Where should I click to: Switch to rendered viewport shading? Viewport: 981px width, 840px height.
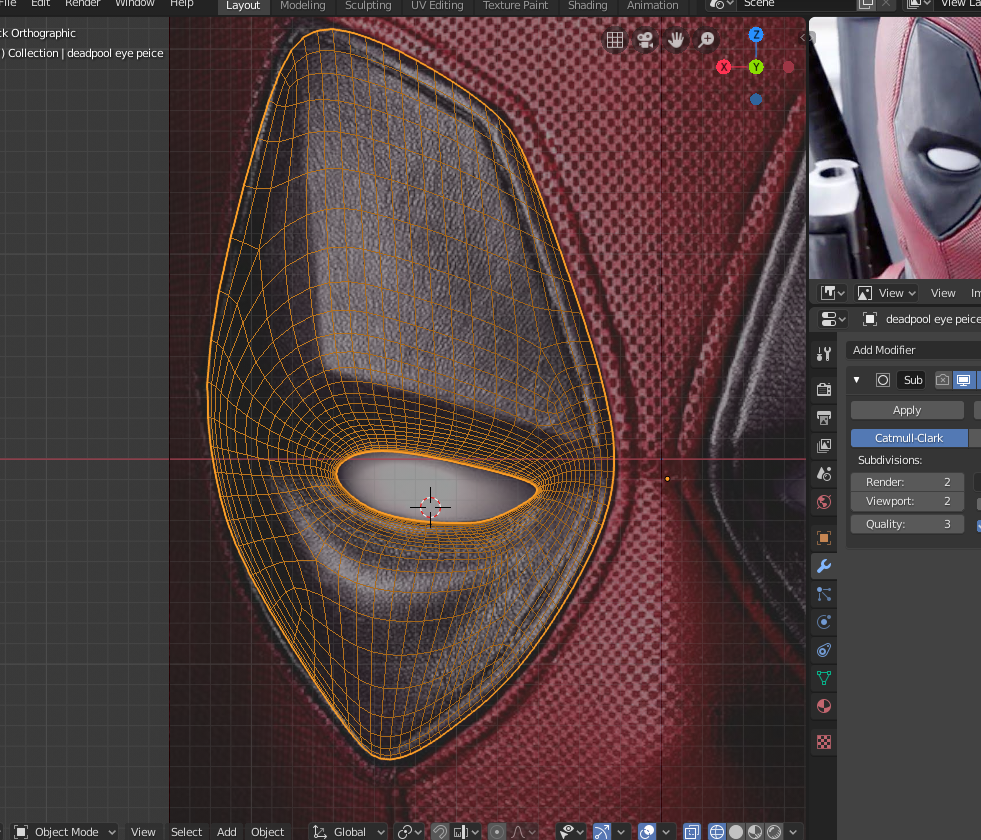775,832
